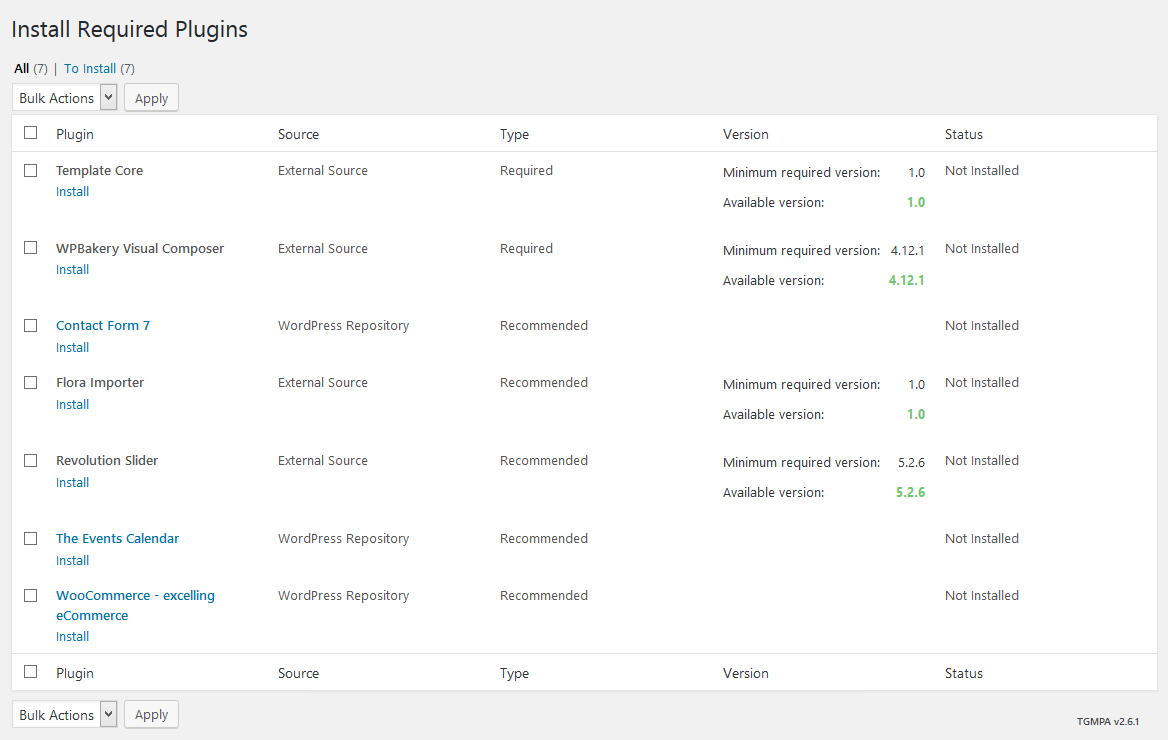
Task: Check the WooCommerce plugin checkbox
Action: [x=31, y=596]
